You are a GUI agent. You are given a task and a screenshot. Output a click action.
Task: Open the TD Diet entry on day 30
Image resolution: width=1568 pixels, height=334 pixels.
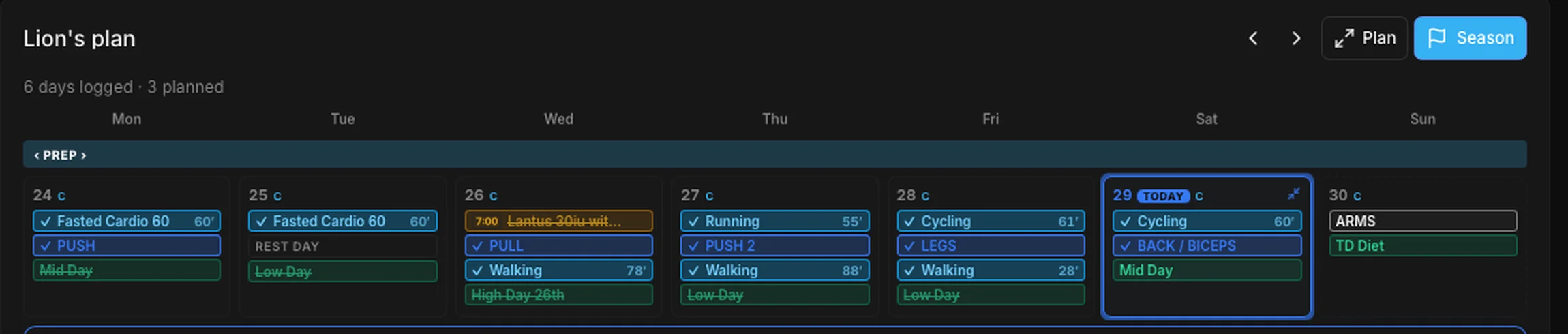[x=1423, y=245]
